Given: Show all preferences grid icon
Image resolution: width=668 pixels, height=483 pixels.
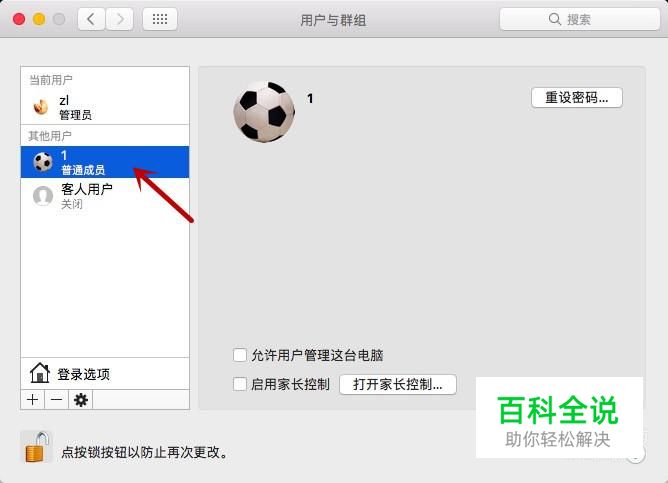Looking at the screenshot, I should click(160, 19).
